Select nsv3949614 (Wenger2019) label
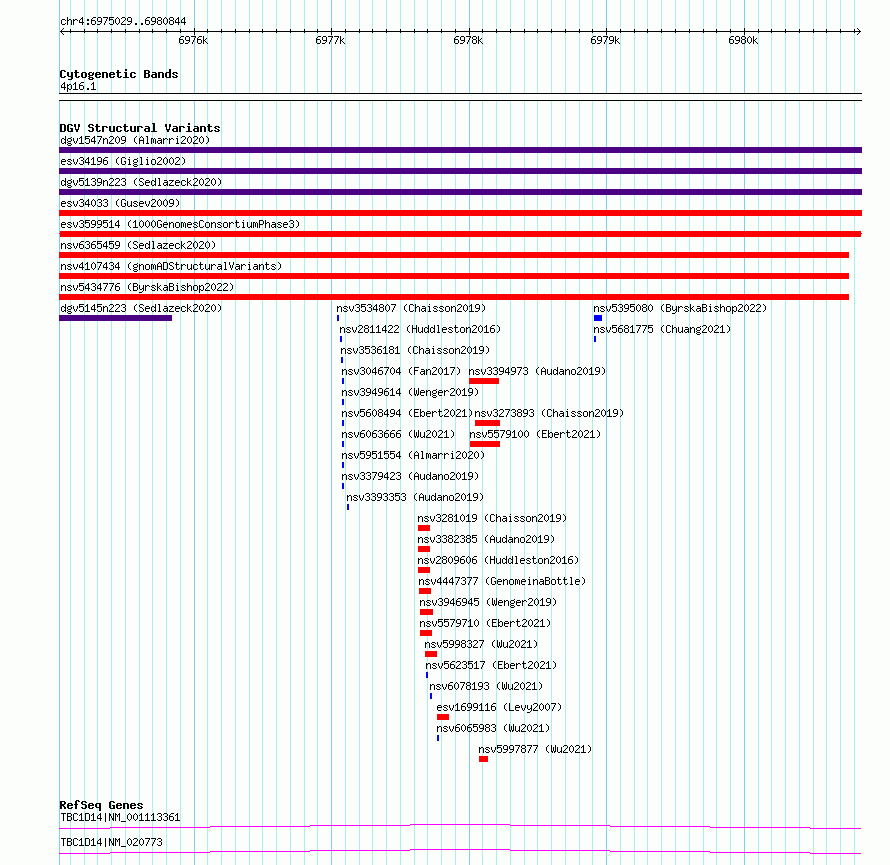Image resolution: width=890 pixels, height=865 pixels. (410, 392)
